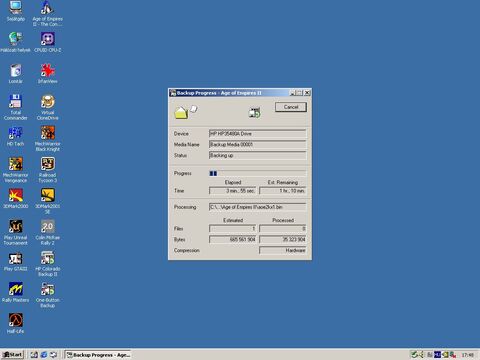480x360 pixels.
Task: Click the Backup Progress taskbar button
Action: tap(98, 355)
